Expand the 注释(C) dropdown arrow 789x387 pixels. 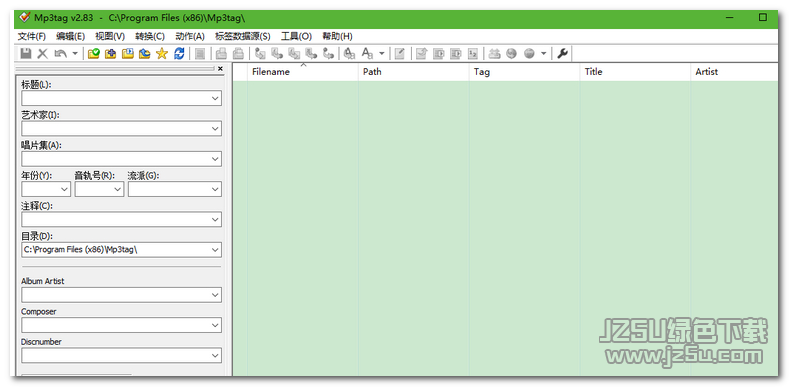215,219
